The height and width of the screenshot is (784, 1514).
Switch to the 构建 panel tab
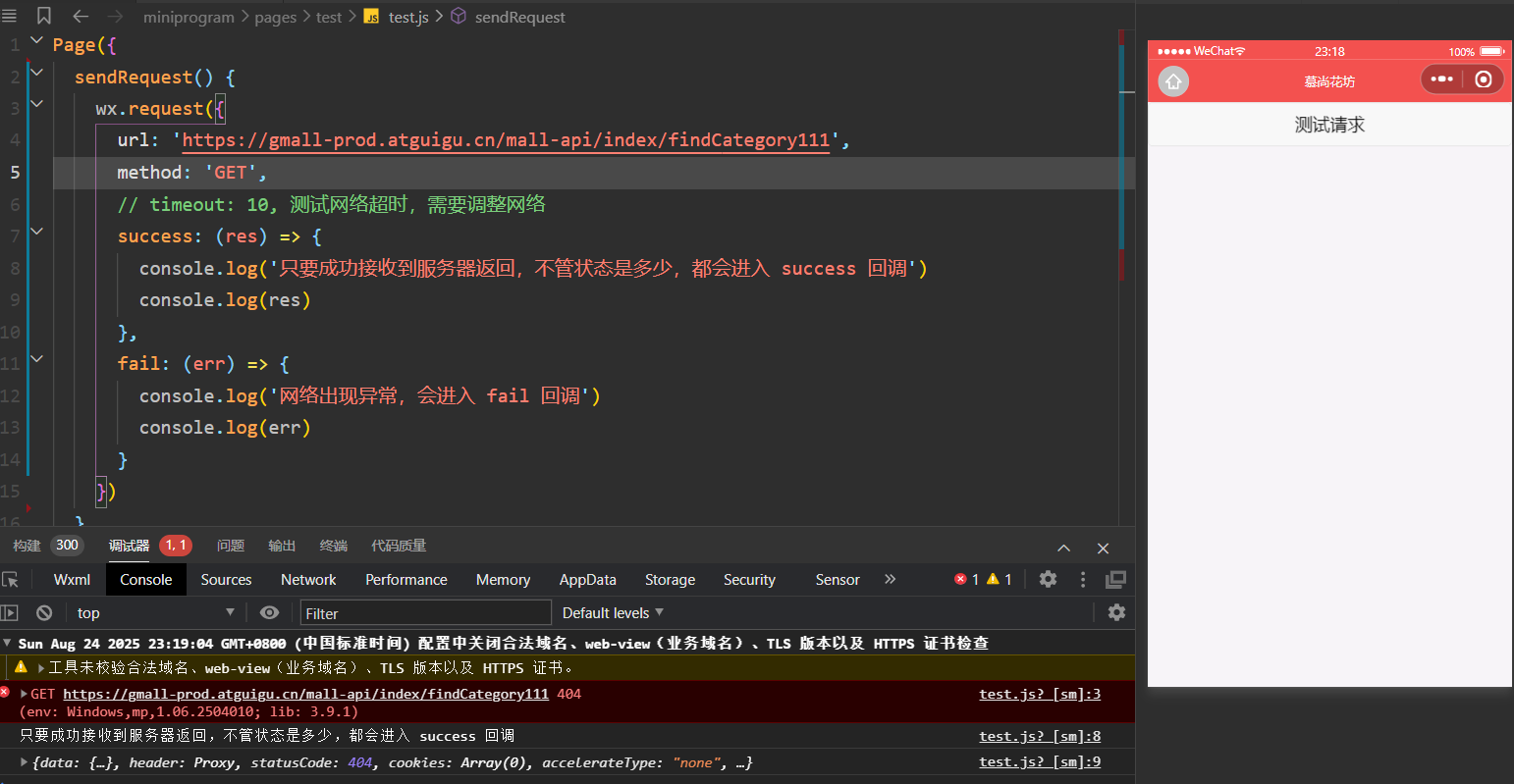click(27, 546)
